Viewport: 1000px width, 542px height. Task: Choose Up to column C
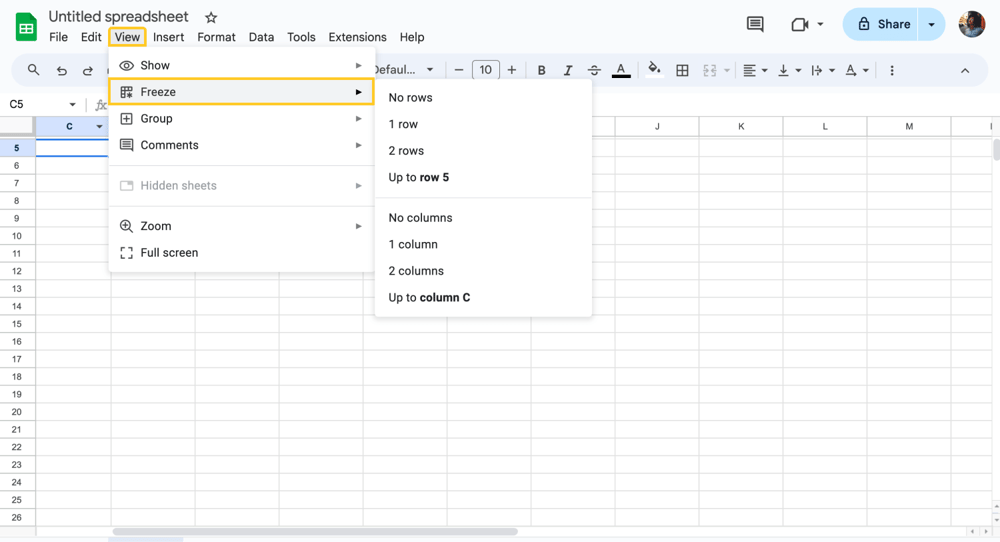pyautogui.click(x=429, y=297)
